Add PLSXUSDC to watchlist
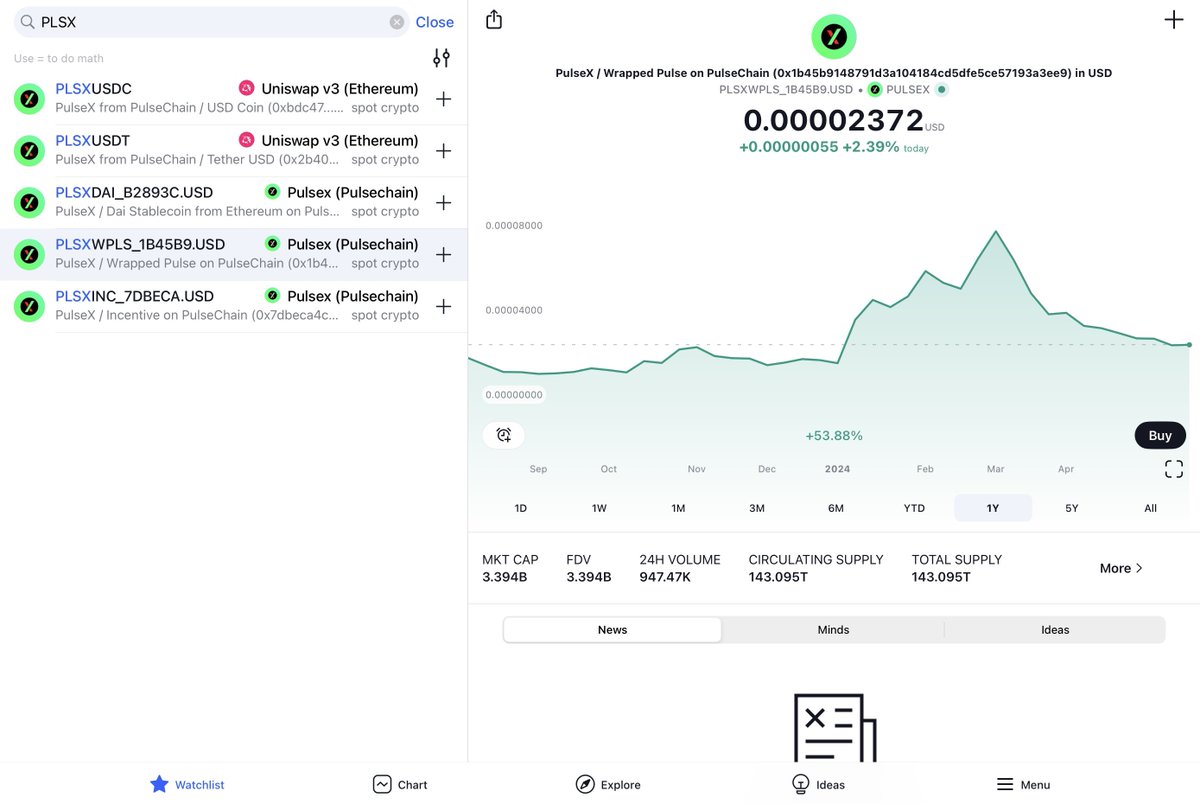This screenshot has height=804, width=1200. point(443,99)
